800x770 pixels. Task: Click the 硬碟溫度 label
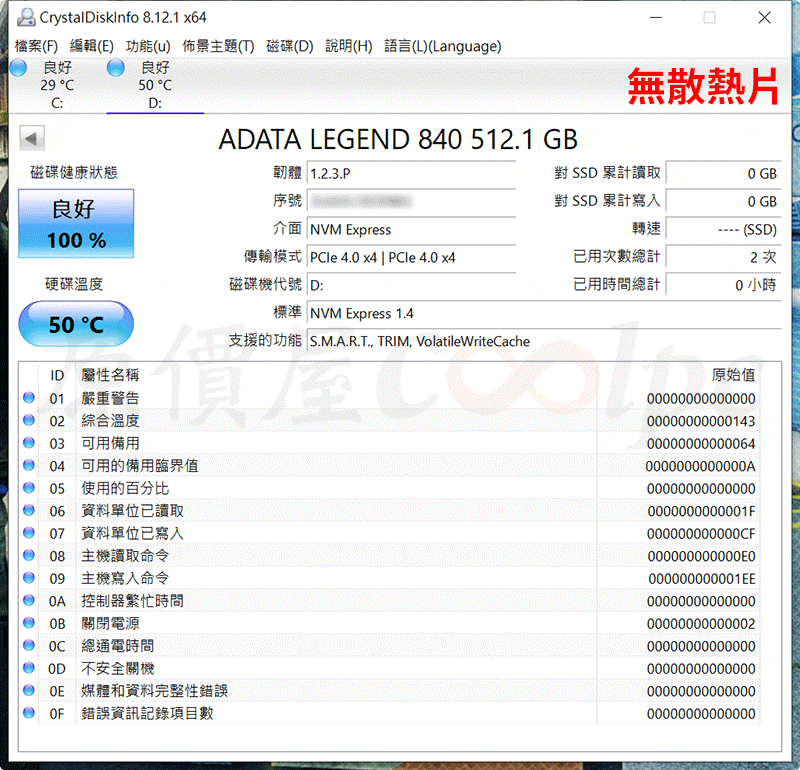click(74, 284)
